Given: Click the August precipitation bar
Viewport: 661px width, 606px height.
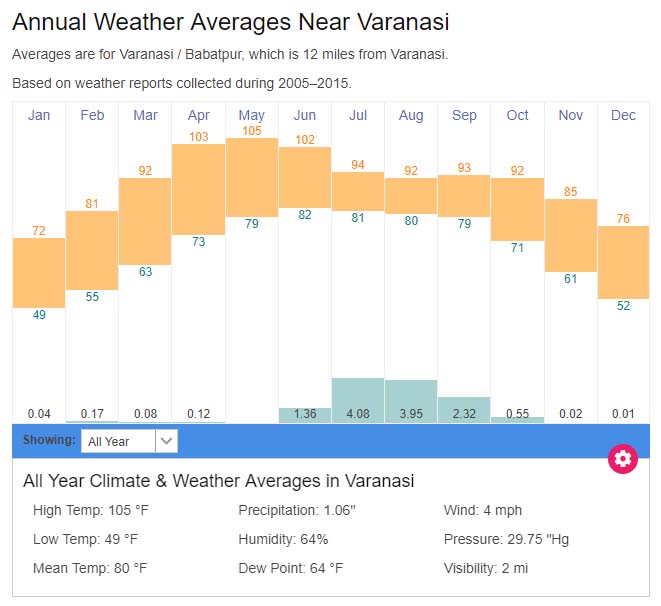Looking at the screenshot, I should click(411, 401).
